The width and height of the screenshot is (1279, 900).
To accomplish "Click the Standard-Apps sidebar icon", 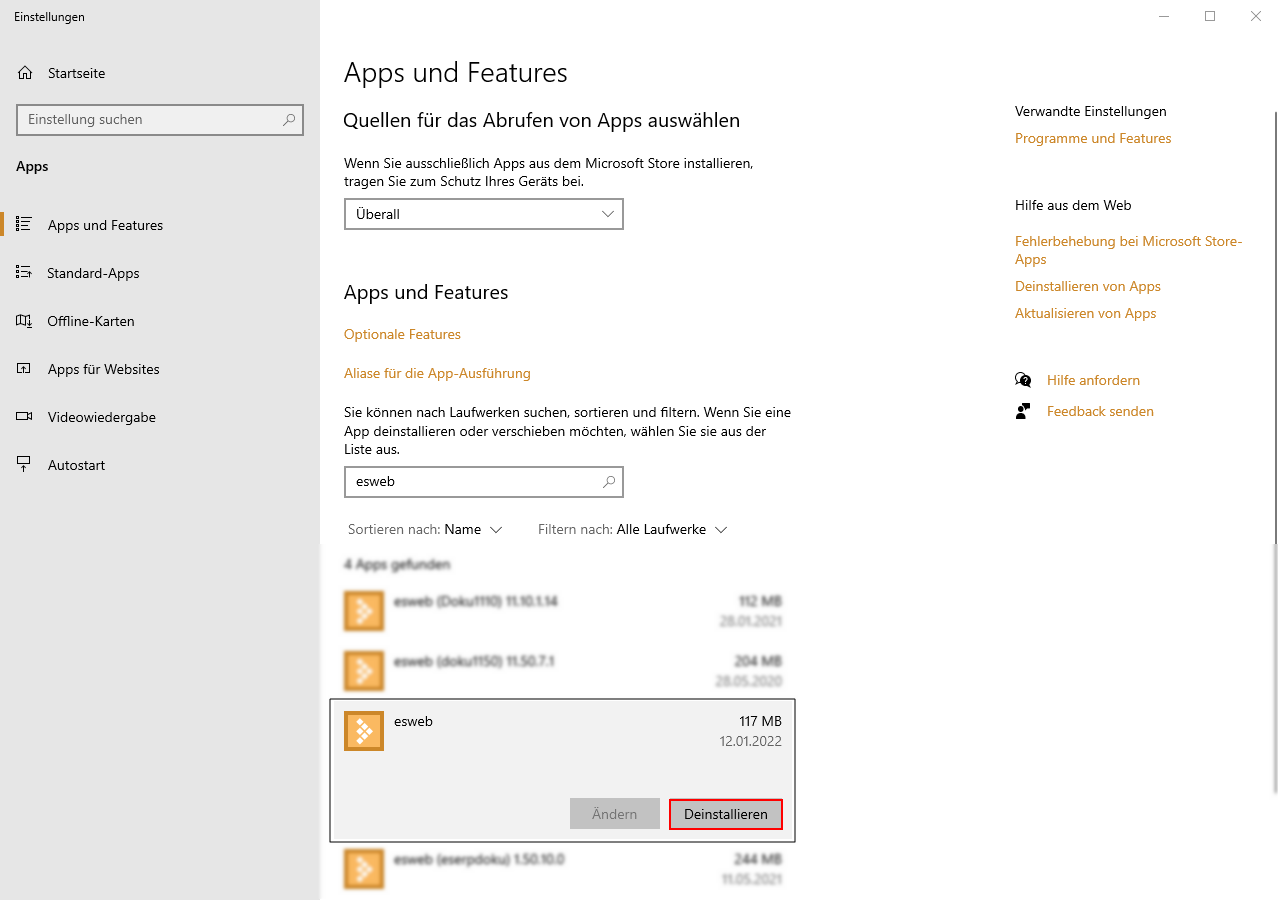I will coord(25,273).
